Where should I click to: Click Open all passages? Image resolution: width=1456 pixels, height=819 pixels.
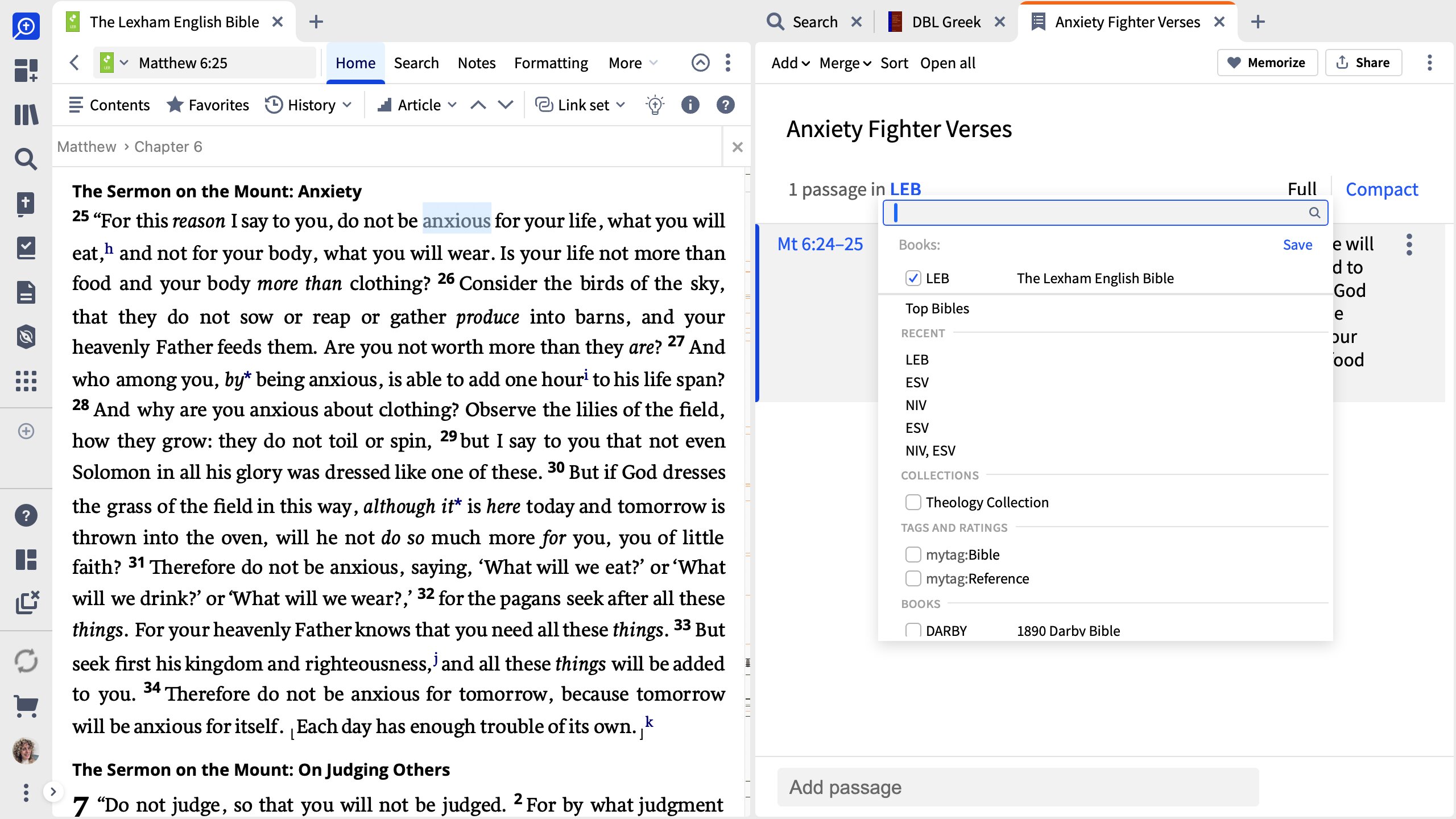948,63
